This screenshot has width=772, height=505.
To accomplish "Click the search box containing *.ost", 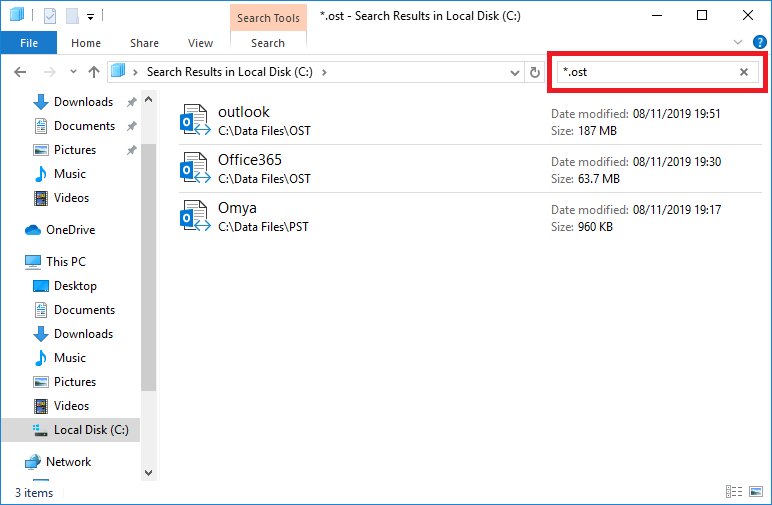I will (645, 72).
